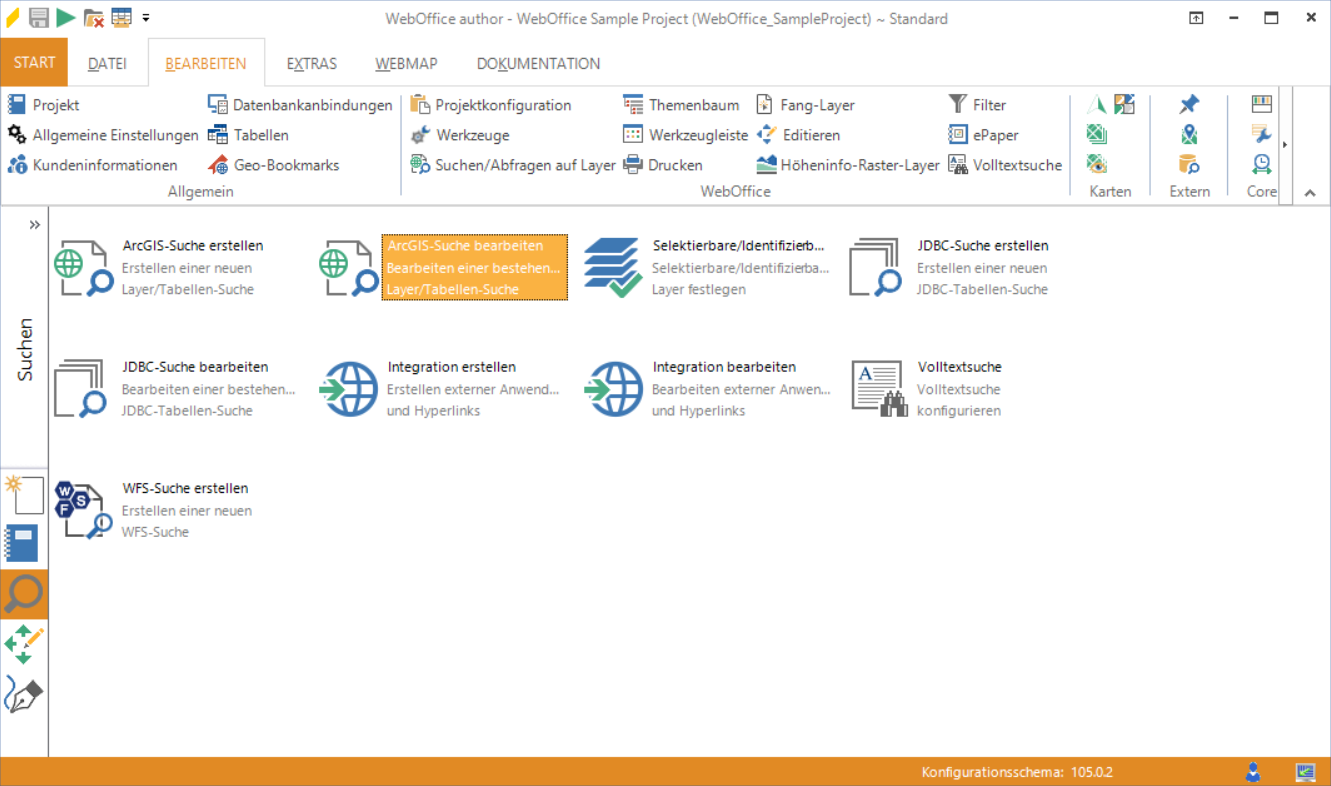Image resolution: width=1331 pixels, height=786 pixels.
Task: Open Projektkonfiguration
Action: click(x=491, y=105)
